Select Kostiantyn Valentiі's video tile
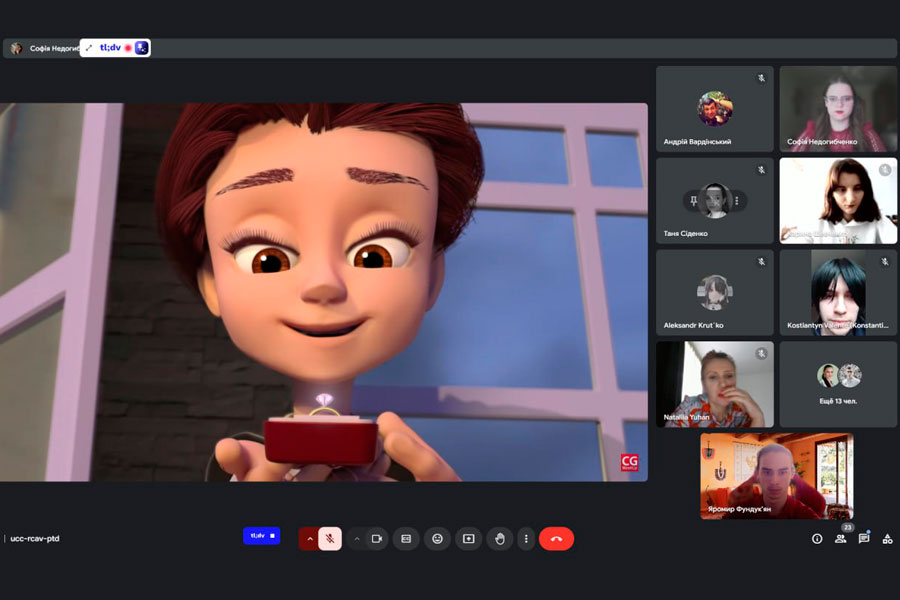Screen dimensions: 900x600 tap(838, 293)
